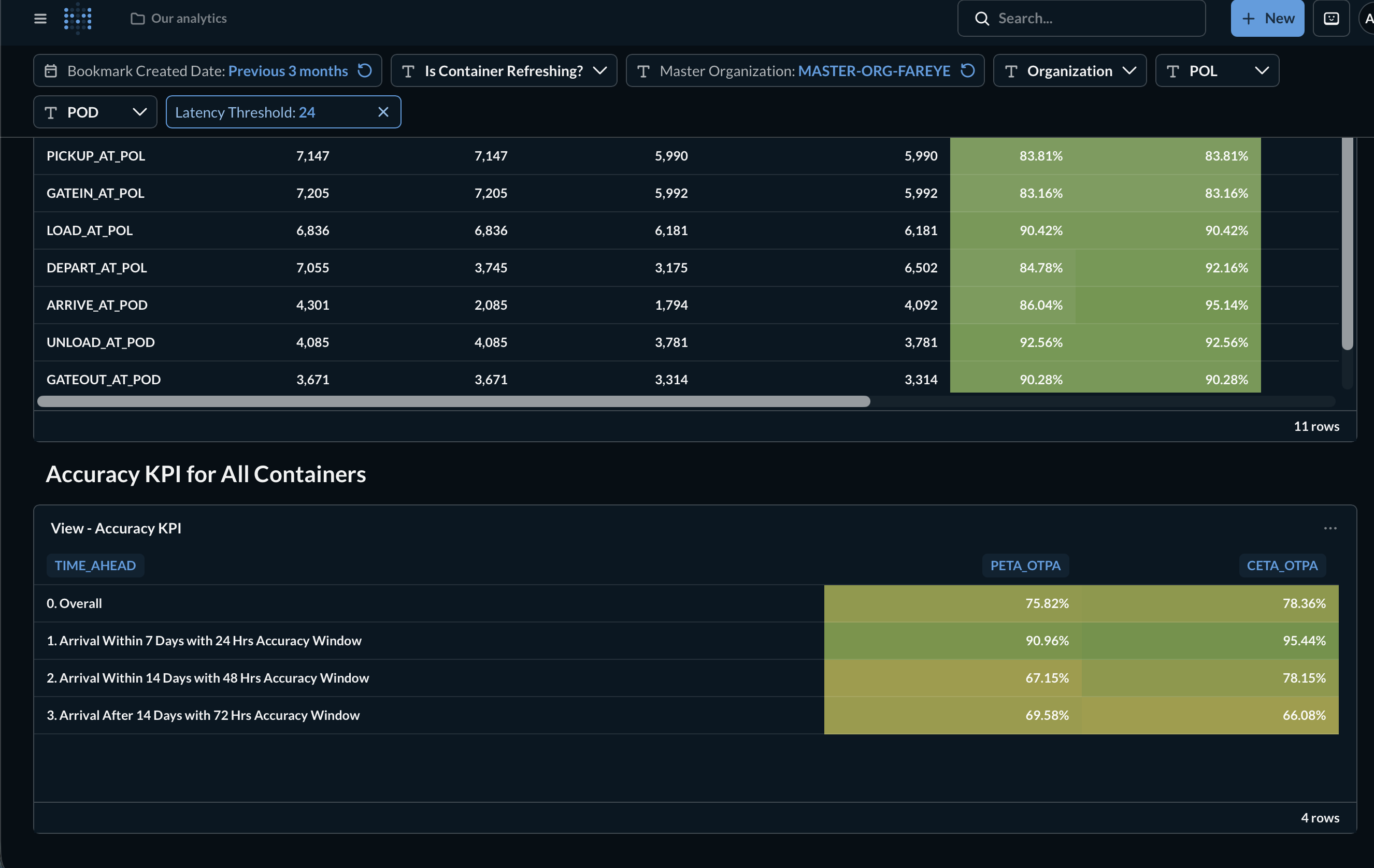Open the View - Accuracy KPI card menu
Image resolution: width=1374 pixels, height=868 pixels.
point(1330,528)
